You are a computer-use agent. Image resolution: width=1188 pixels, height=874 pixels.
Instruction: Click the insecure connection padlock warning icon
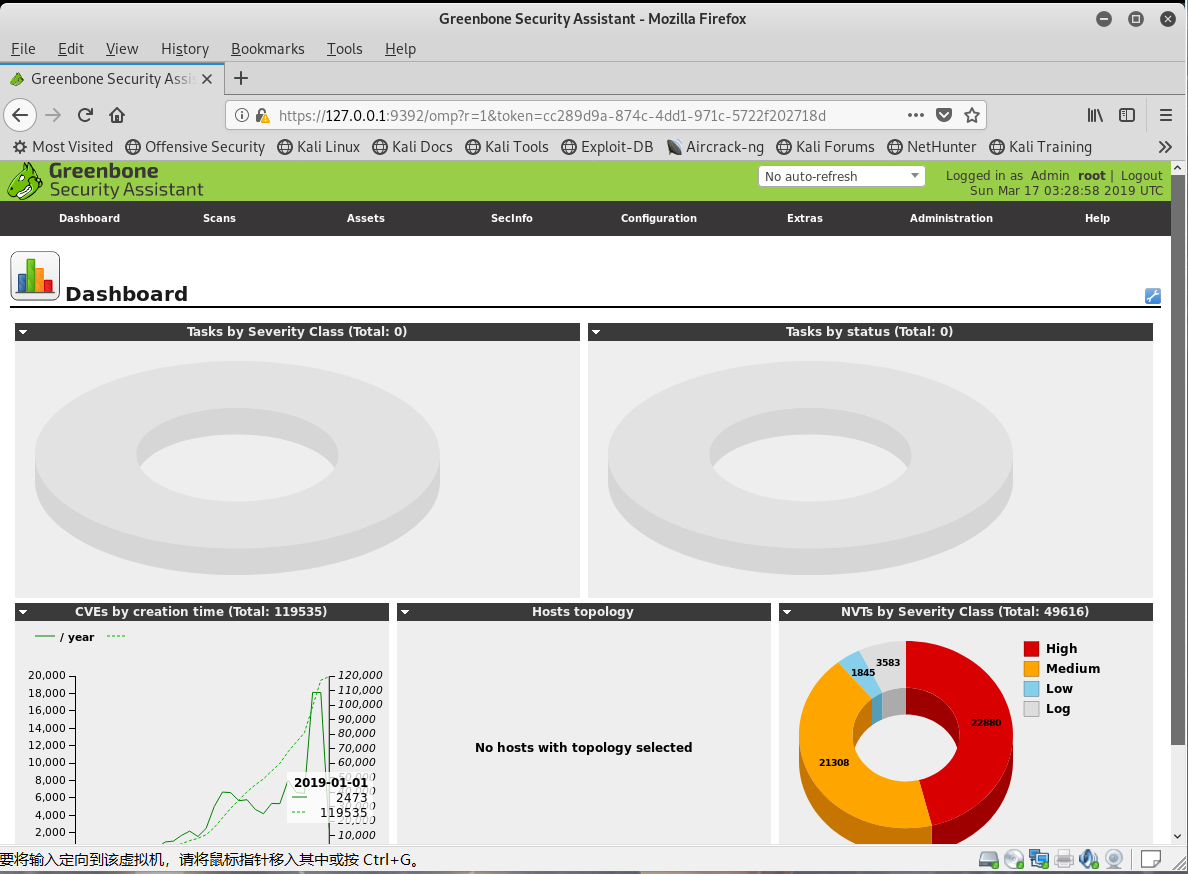tap(262, 115)
